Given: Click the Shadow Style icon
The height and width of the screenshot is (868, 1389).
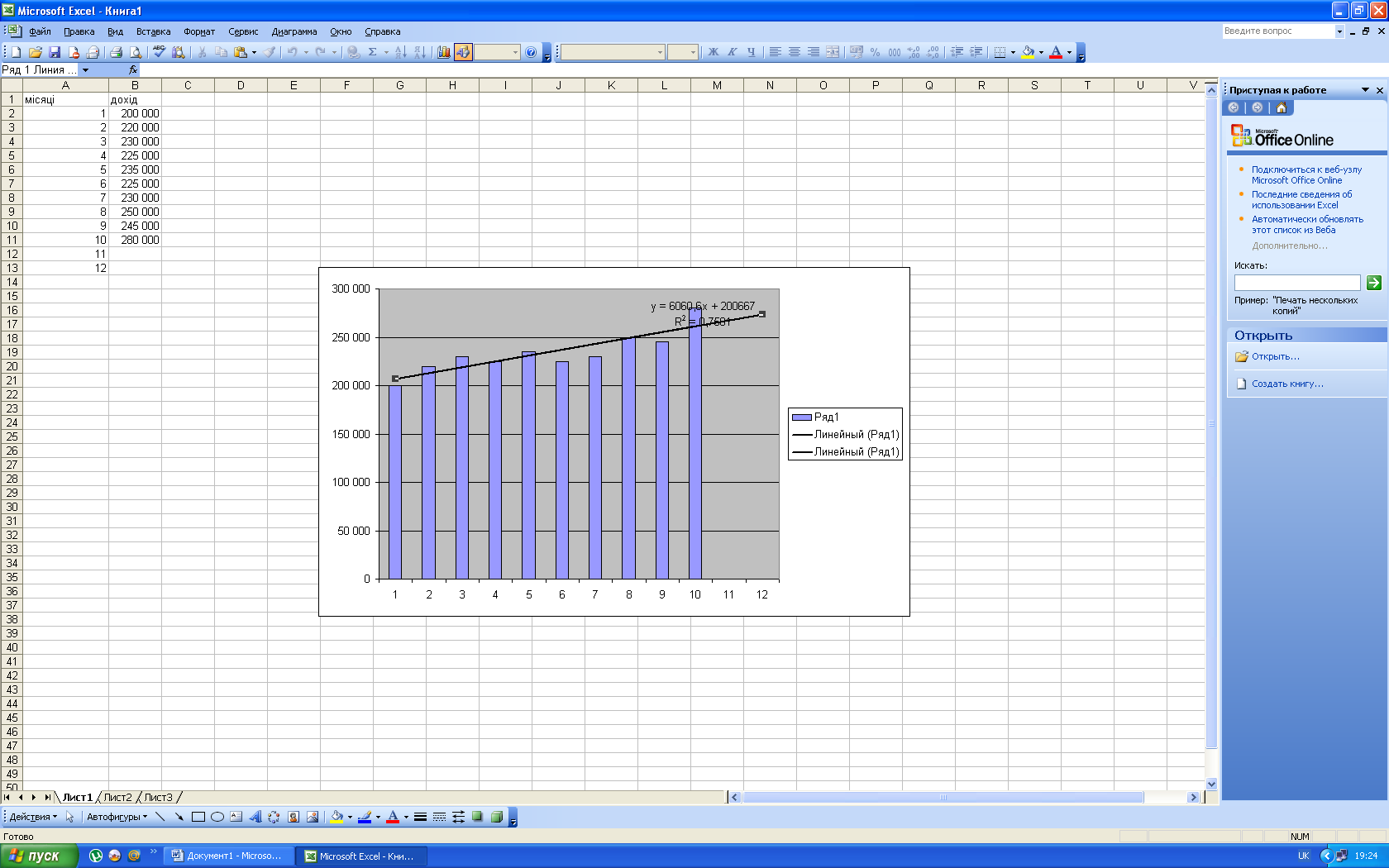Looking at the screenshot, I should tap(477, 817).
